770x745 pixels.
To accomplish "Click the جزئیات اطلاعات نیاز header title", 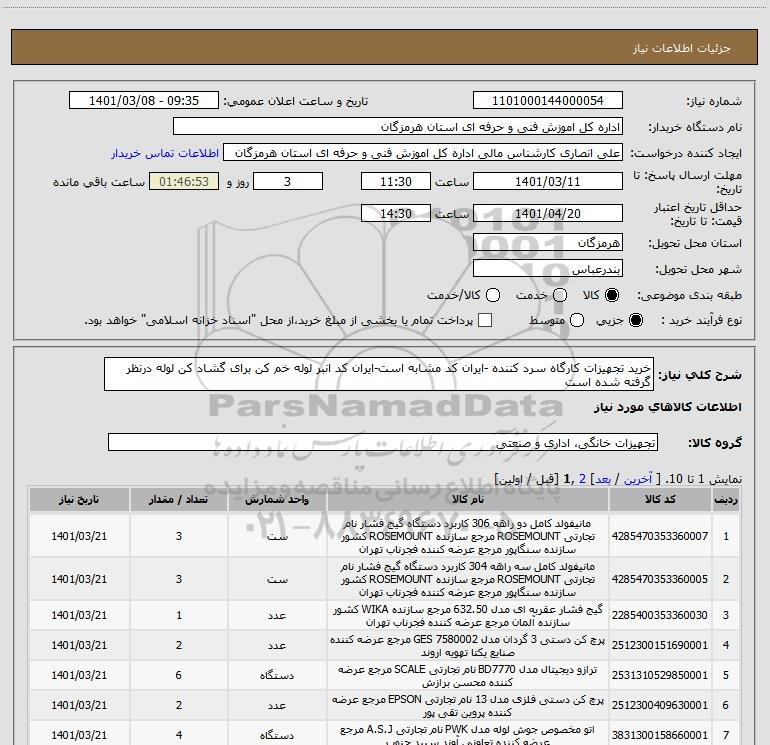I will click(x=681, y=48).
